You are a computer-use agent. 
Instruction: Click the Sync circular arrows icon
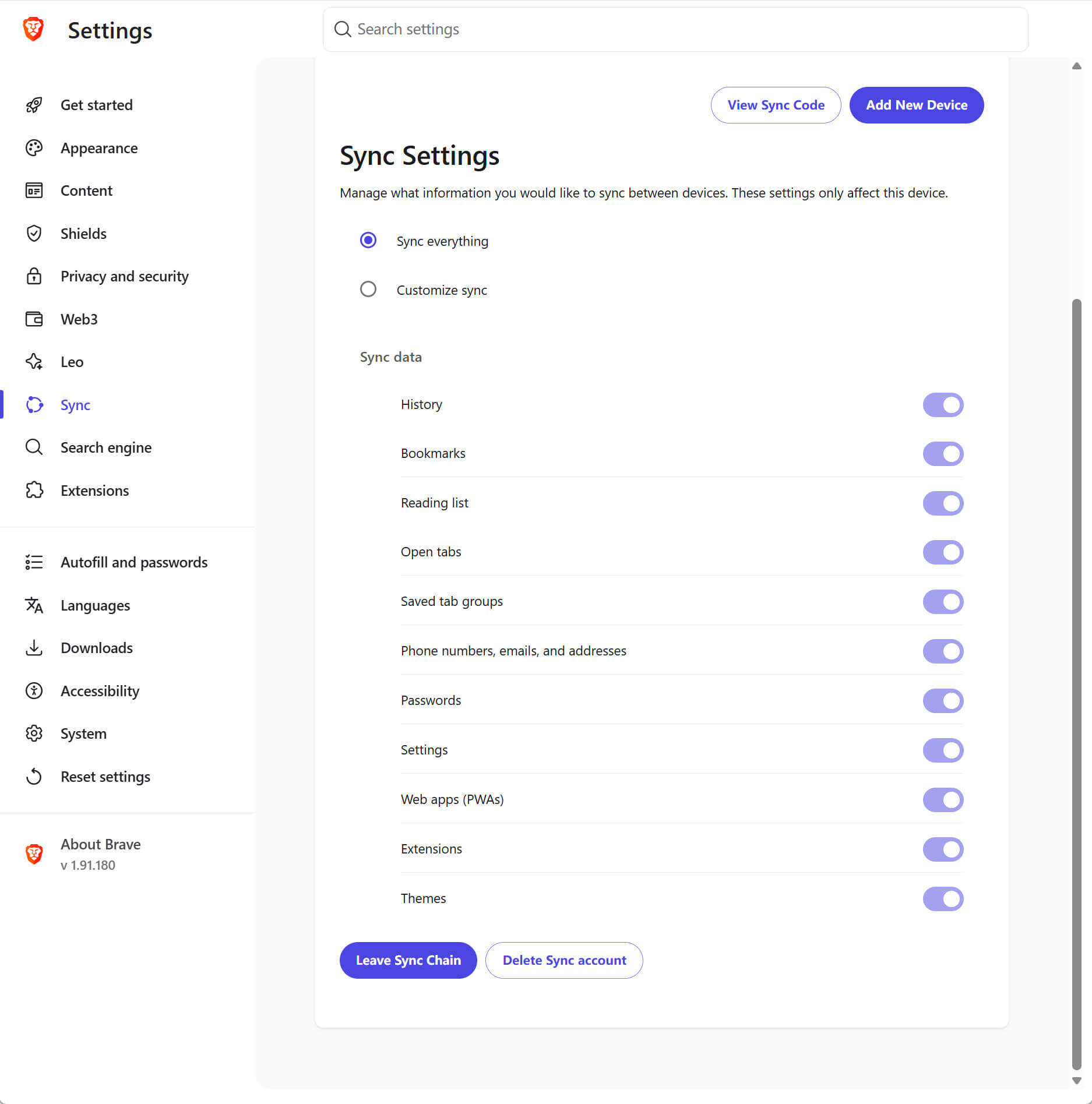pos(34,405)
